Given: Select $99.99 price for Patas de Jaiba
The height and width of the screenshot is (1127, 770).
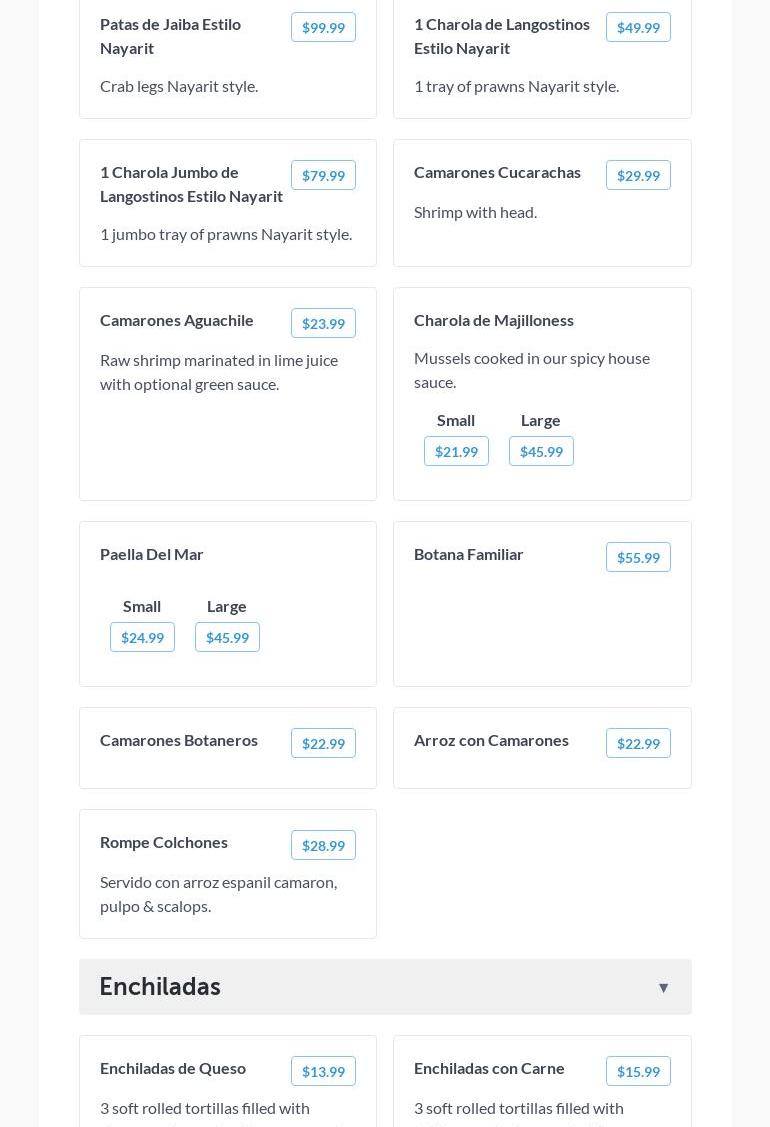Looking at the screenshot, I should coord(323,27).
